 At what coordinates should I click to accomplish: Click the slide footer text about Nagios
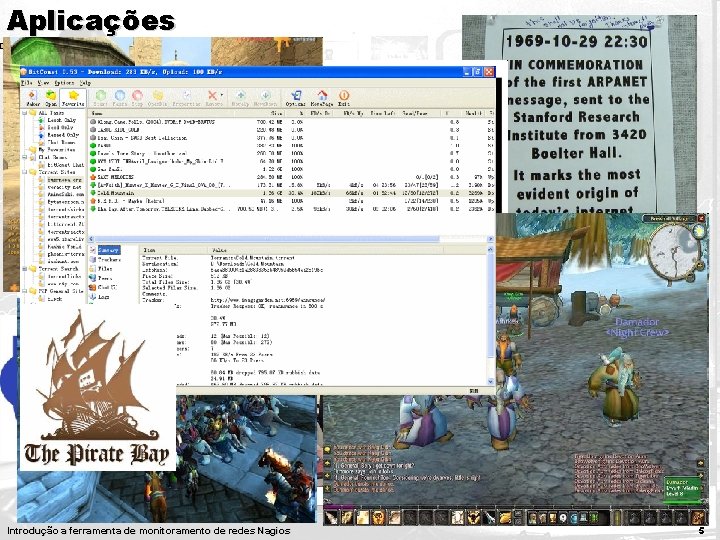pyautogui.click(x=148, y=531)
